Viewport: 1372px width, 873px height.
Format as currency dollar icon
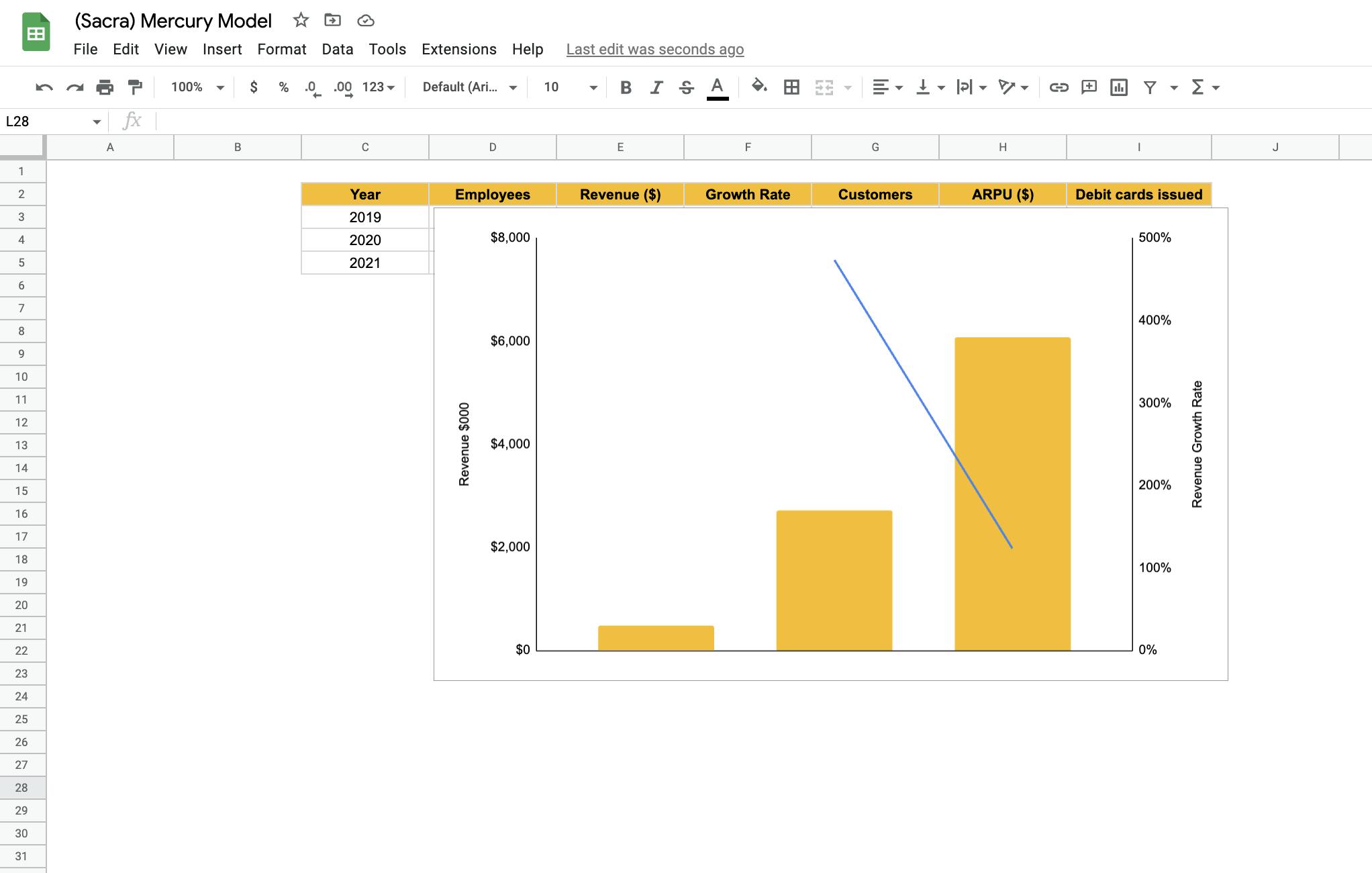click(254, 87)
